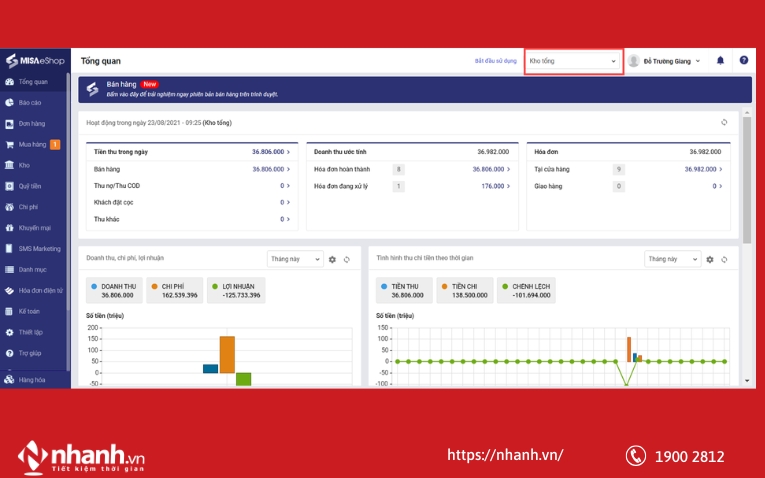Screen dimensions: 765x478
Task: Open settings gear of Doanh thu chart
Action: click(332, 259)
